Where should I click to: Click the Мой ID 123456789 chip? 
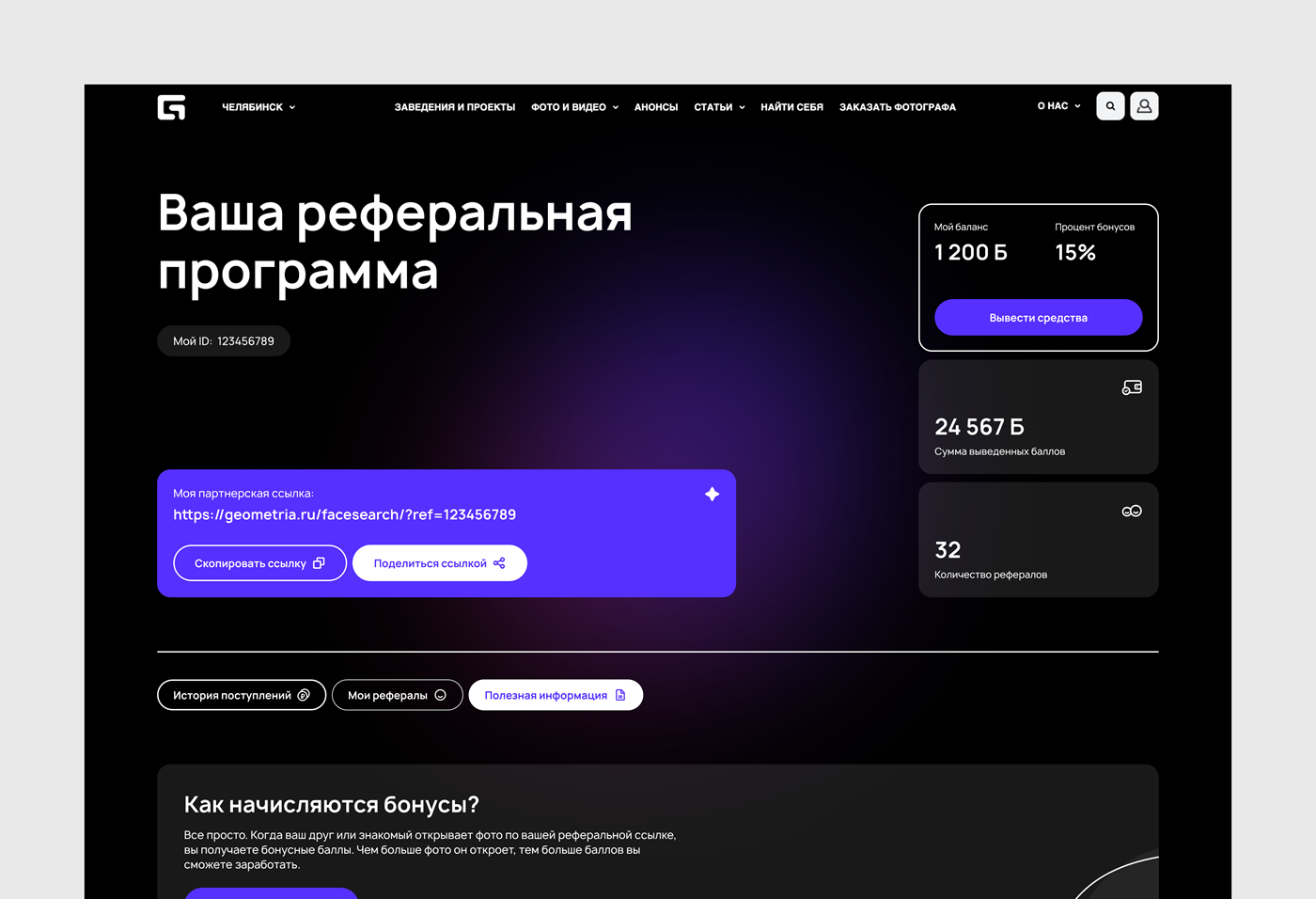pos(223,340)
